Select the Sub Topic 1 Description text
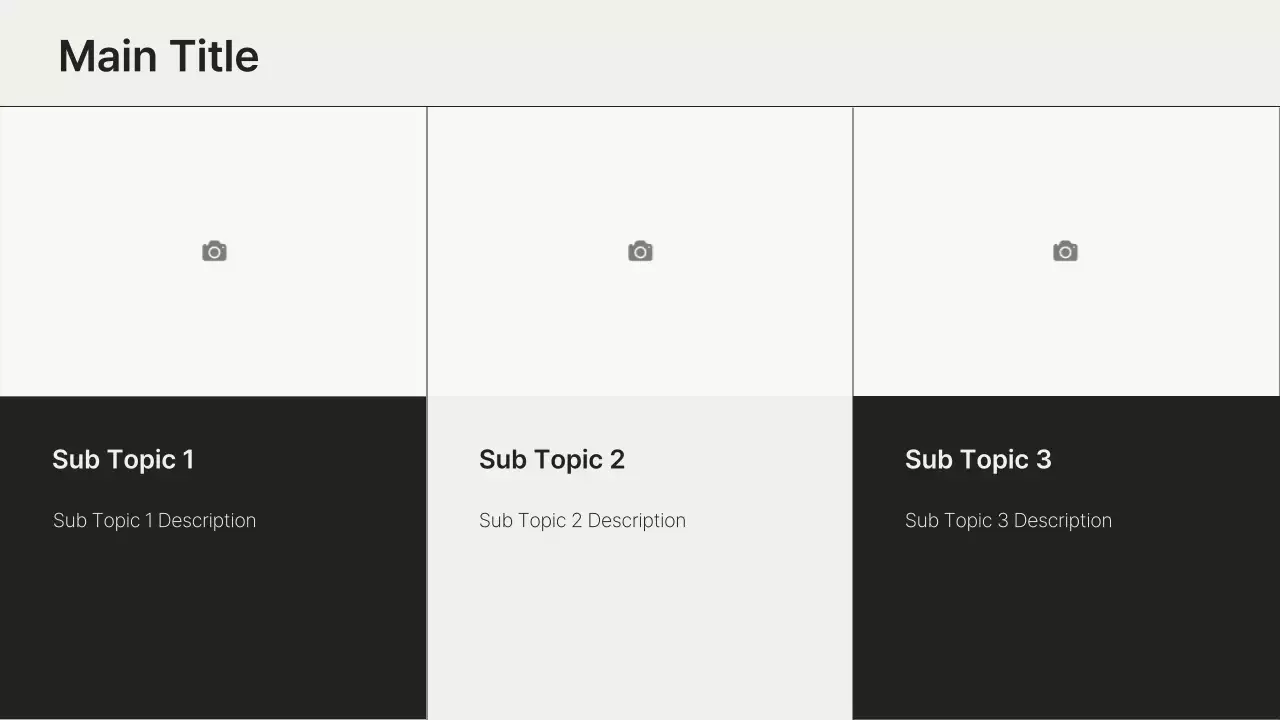Image resolution: width=1280 pixels, height=720 pixels. pyautogui.click(x=154, y=520)
